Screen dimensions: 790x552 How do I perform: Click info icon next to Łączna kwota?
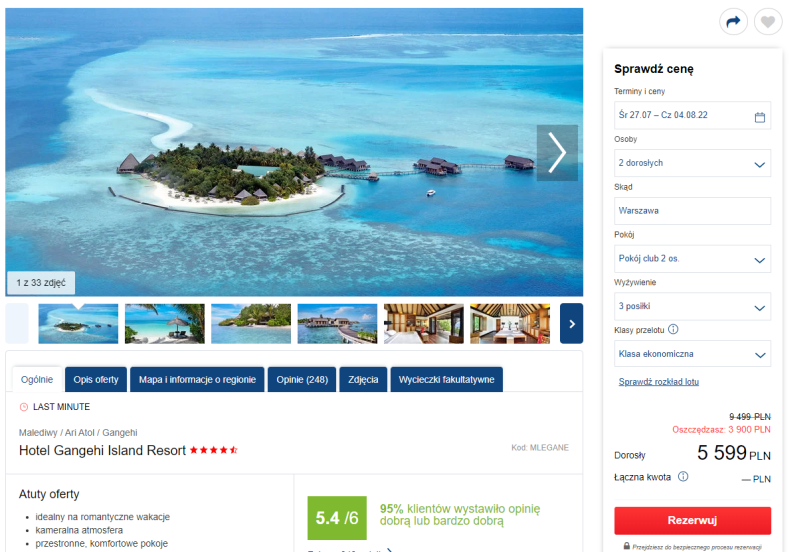tap(683, 476)
